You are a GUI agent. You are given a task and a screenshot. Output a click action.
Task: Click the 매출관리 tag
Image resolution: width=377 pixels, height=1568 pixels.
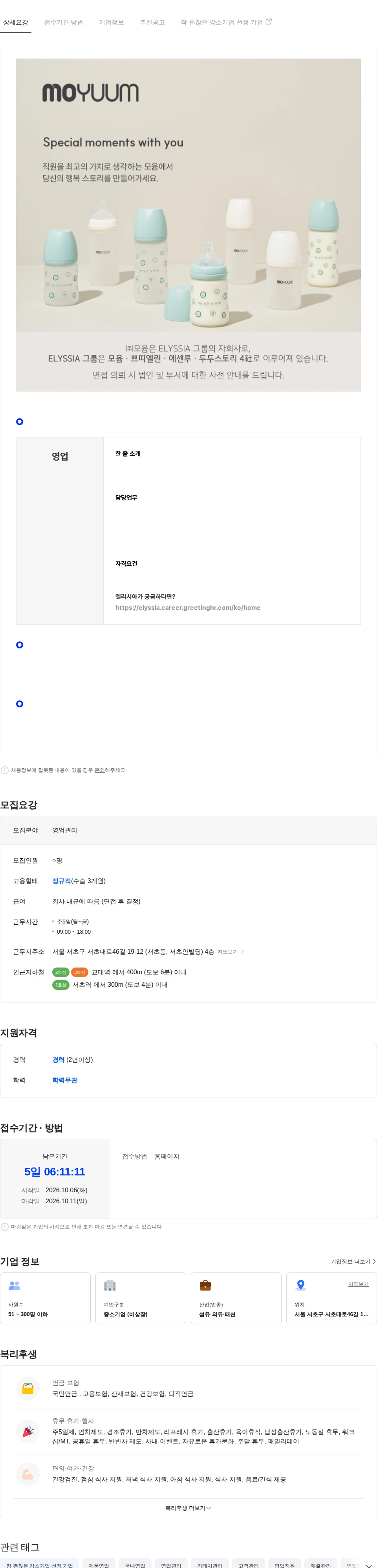320,1563
